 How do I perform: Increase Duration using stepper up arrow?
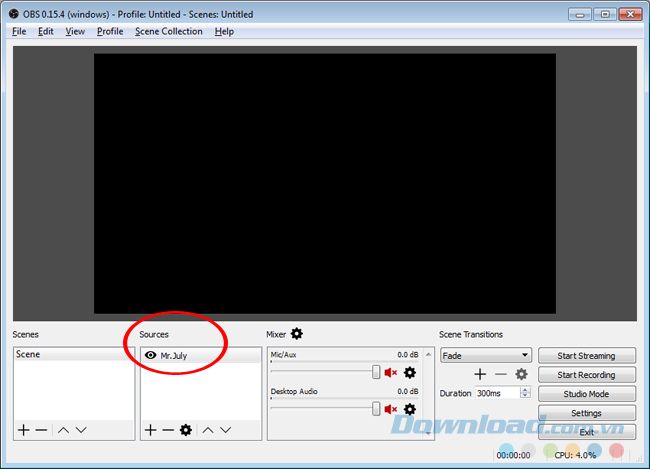(525, 390)
